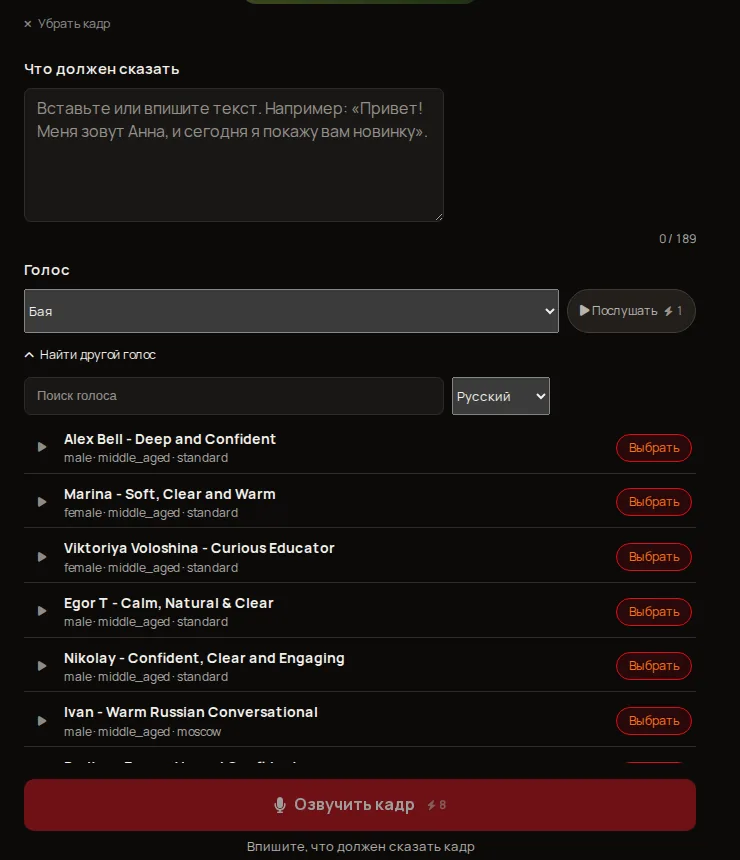The width and height of the screenshot is (740, 860).
Task: Play the Nikolay voice sample
Action: [42, 666]
